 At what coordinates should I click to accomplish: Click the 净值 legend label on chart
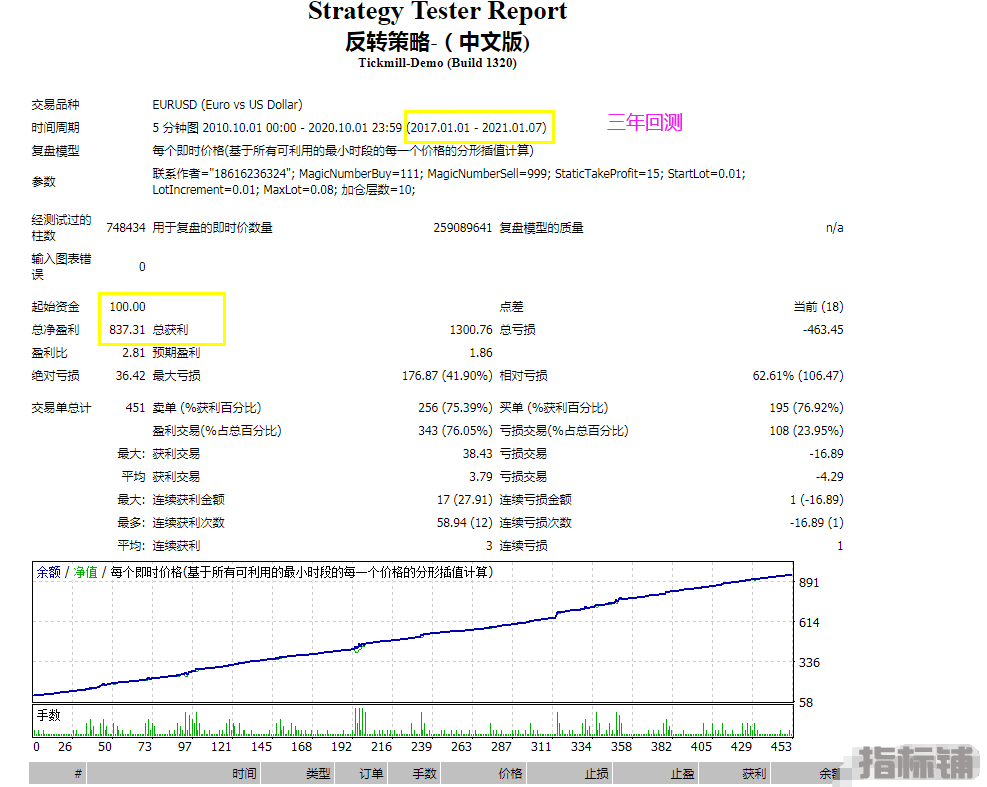coord(85,573)
